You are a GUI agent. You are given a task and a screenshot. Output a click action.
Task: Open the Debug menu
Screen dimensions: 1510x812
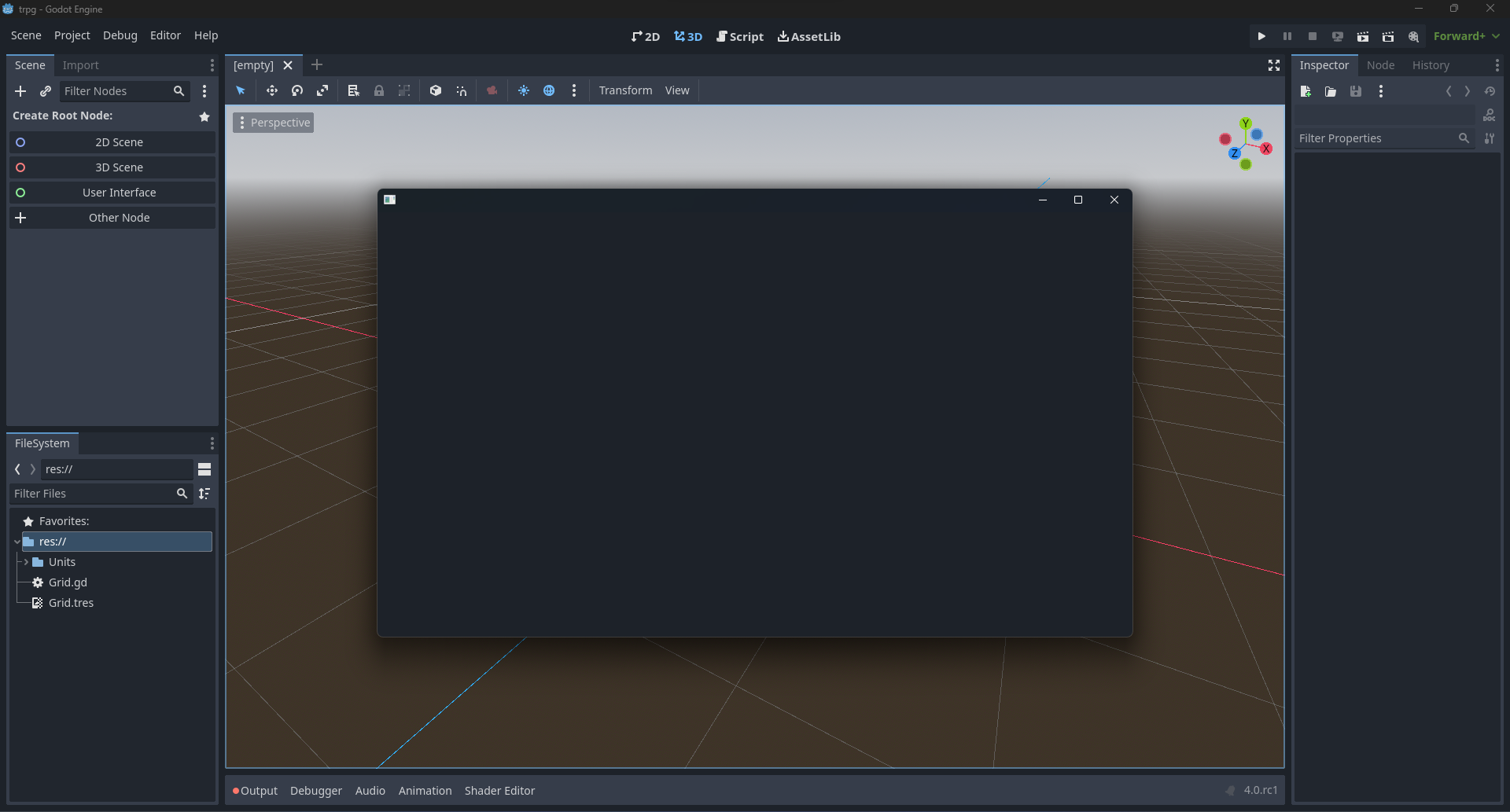(x=120, y=35)
